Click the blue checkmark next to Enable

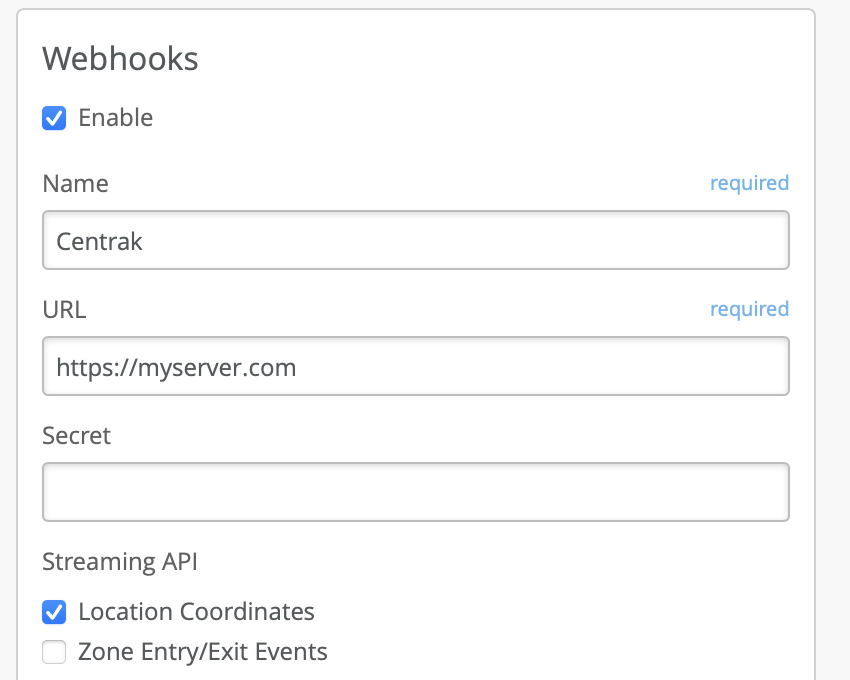[x=54, y=118]
